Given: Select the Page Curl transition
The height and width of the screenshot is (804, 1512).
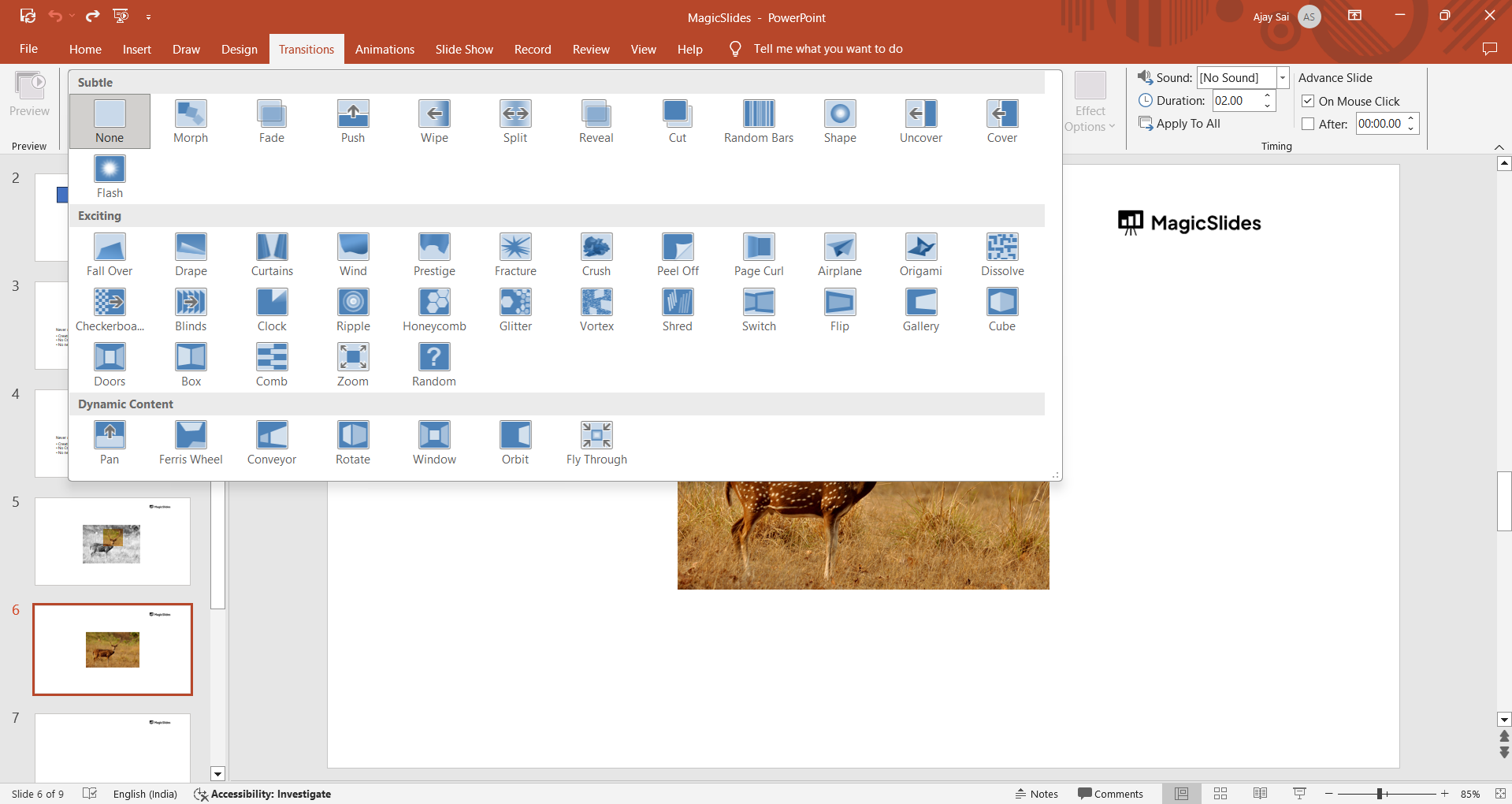Looking at the screenshot, I should click(x=758, y=255).
